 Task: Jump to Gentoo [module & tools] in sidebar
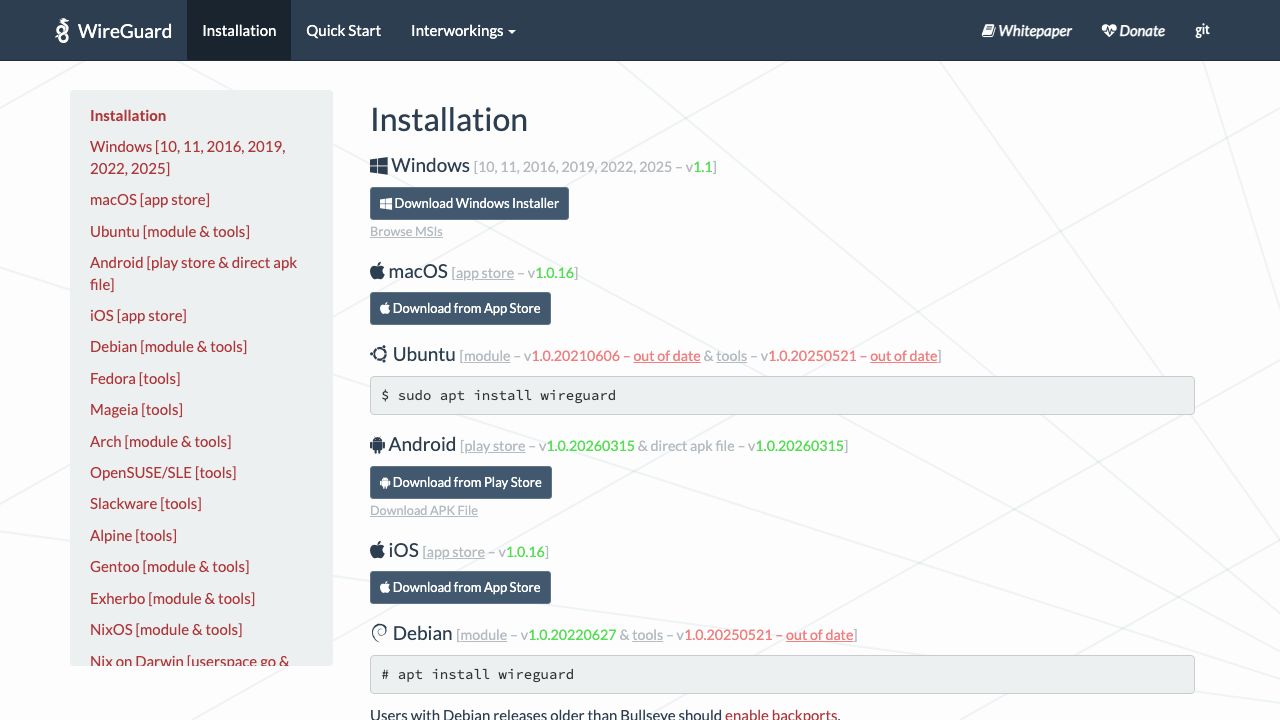[x=170, y=566]
